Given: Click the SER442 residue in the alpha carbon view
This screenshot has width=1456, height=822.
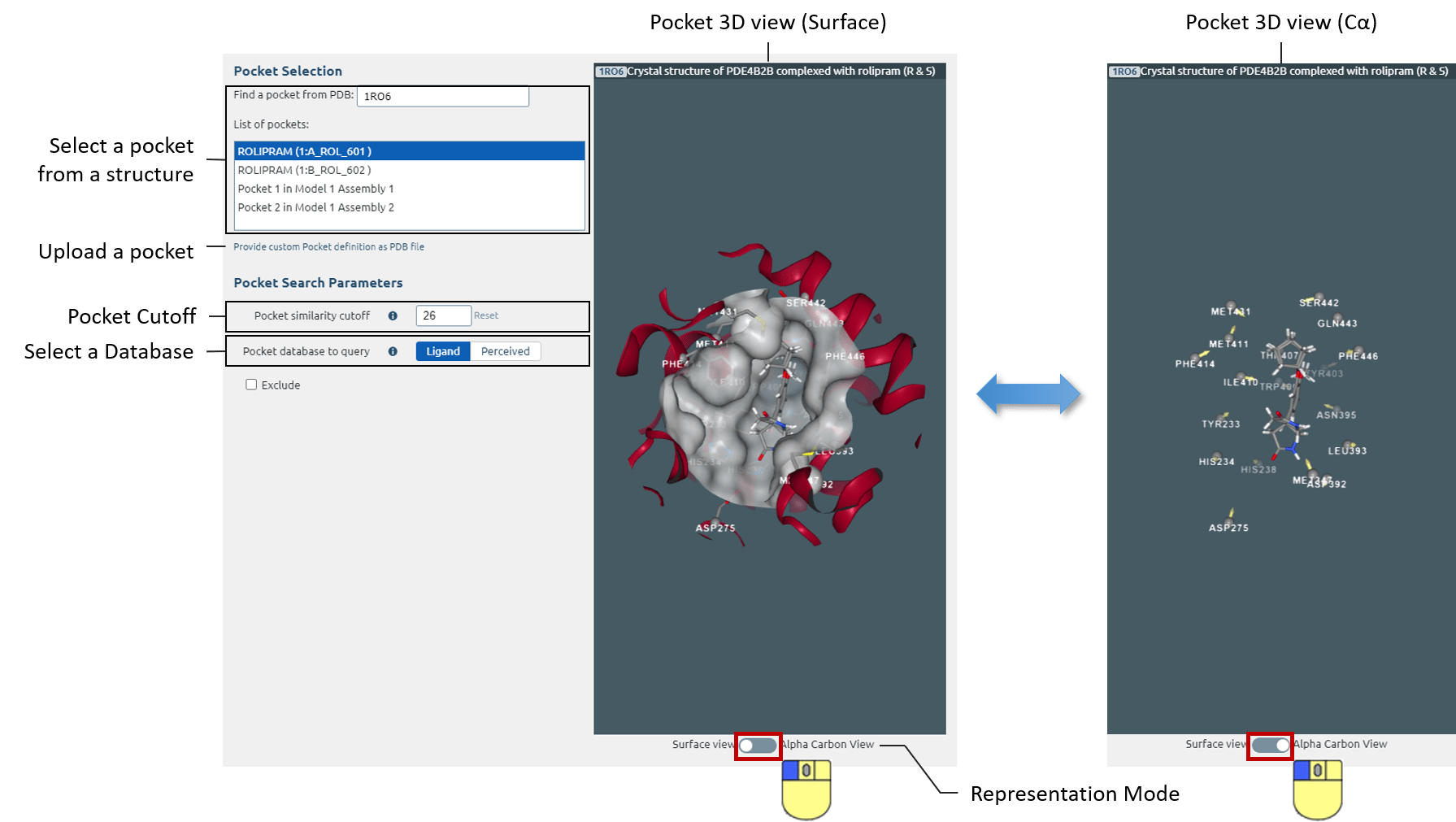Looking at the screenshot, I should tap(1319, 302).
